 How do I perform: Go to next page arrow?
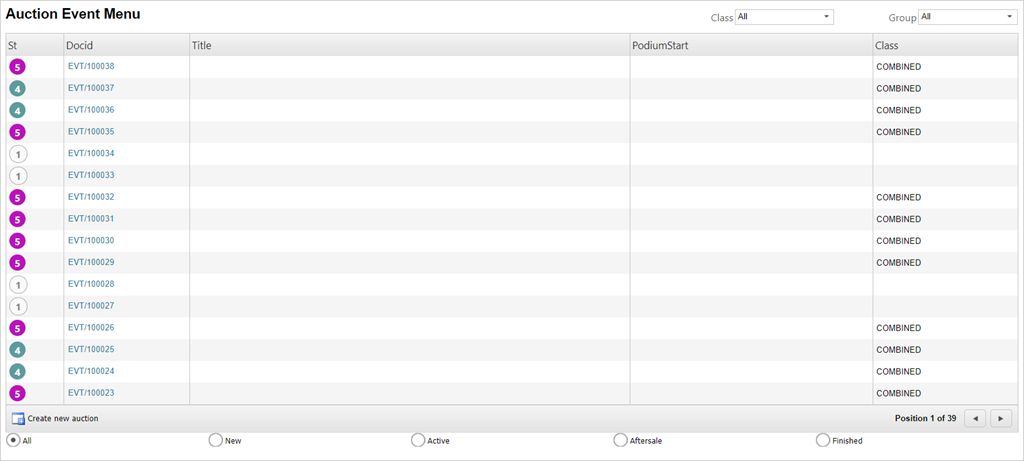point(1001,419)
